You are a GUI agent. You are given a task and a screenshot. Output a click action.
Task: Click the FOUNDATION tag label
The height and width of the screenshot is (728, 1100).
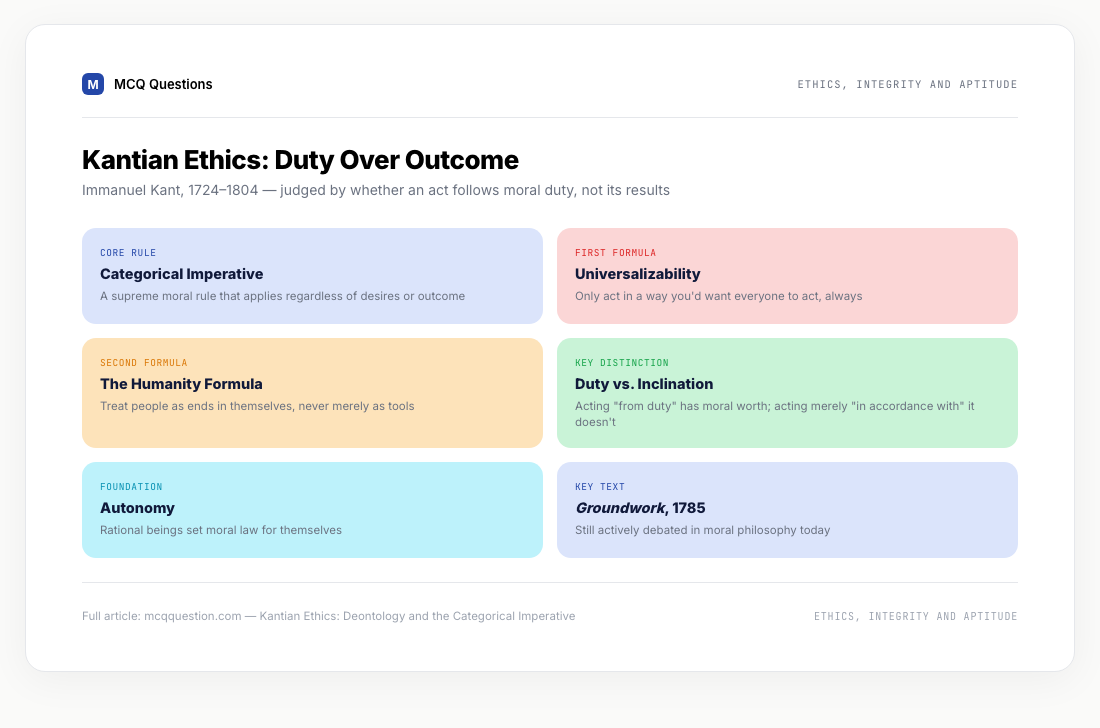click(x=131, y=487)
